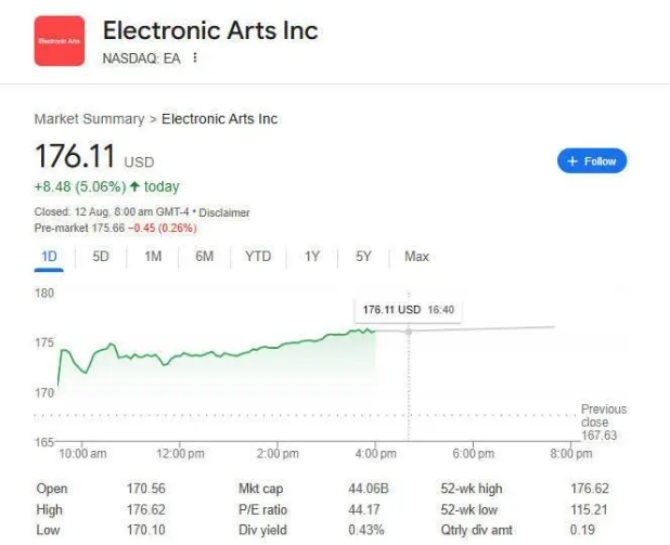Click the Electronic Arts red logo

point(60,41)
